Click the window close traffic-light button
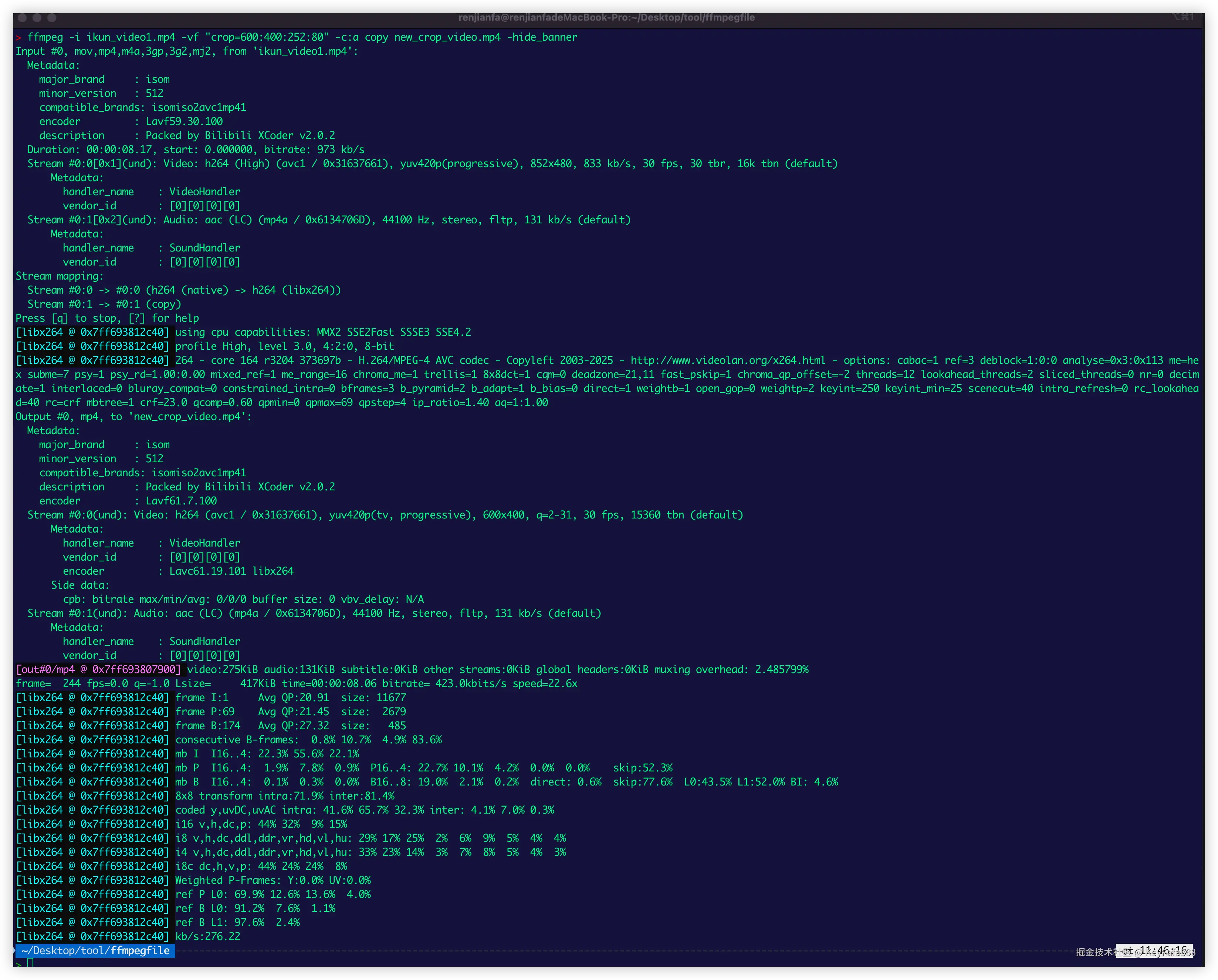 pos(22,18)
